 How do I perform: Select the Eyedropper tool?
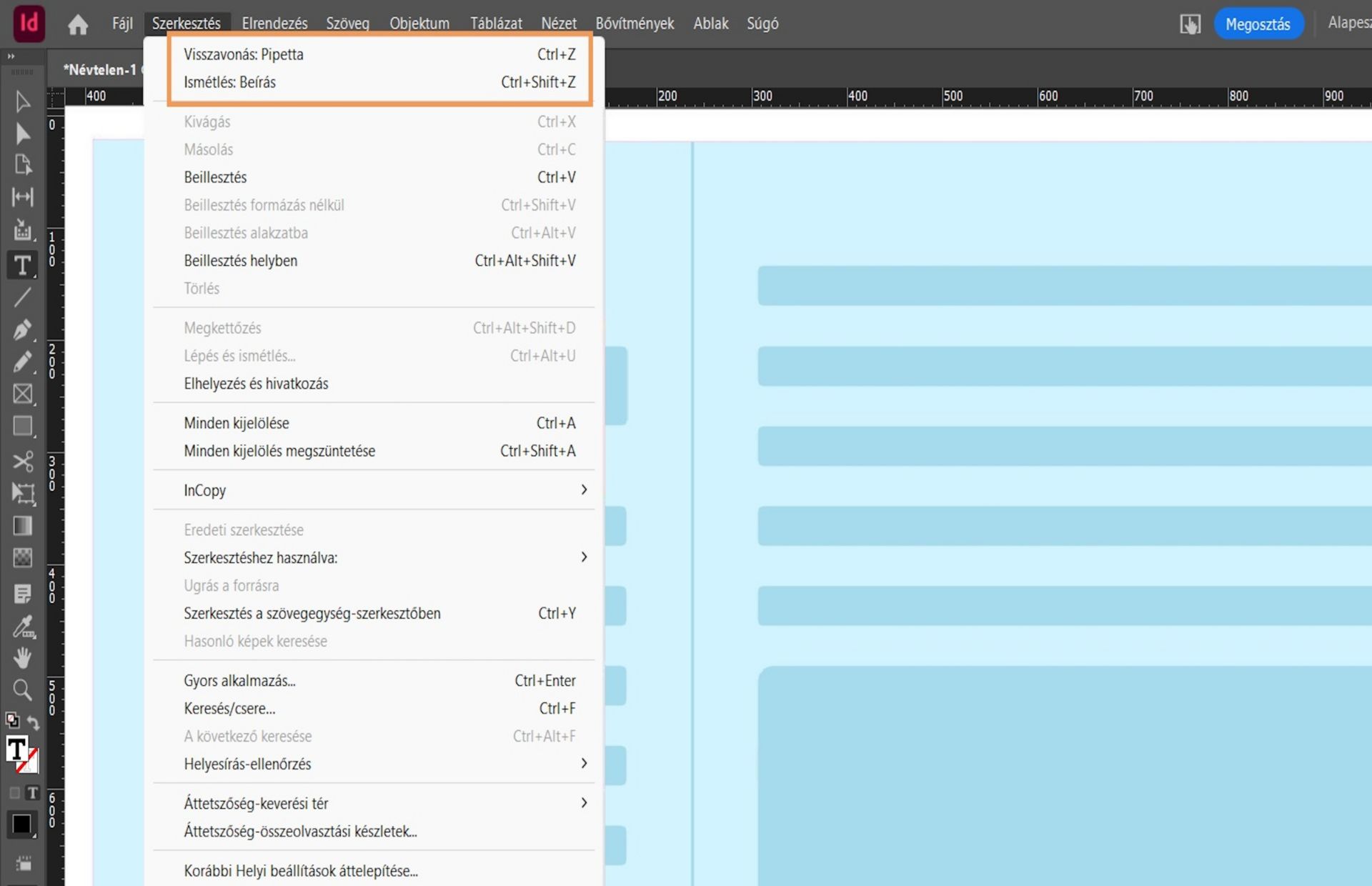point(22,627)
